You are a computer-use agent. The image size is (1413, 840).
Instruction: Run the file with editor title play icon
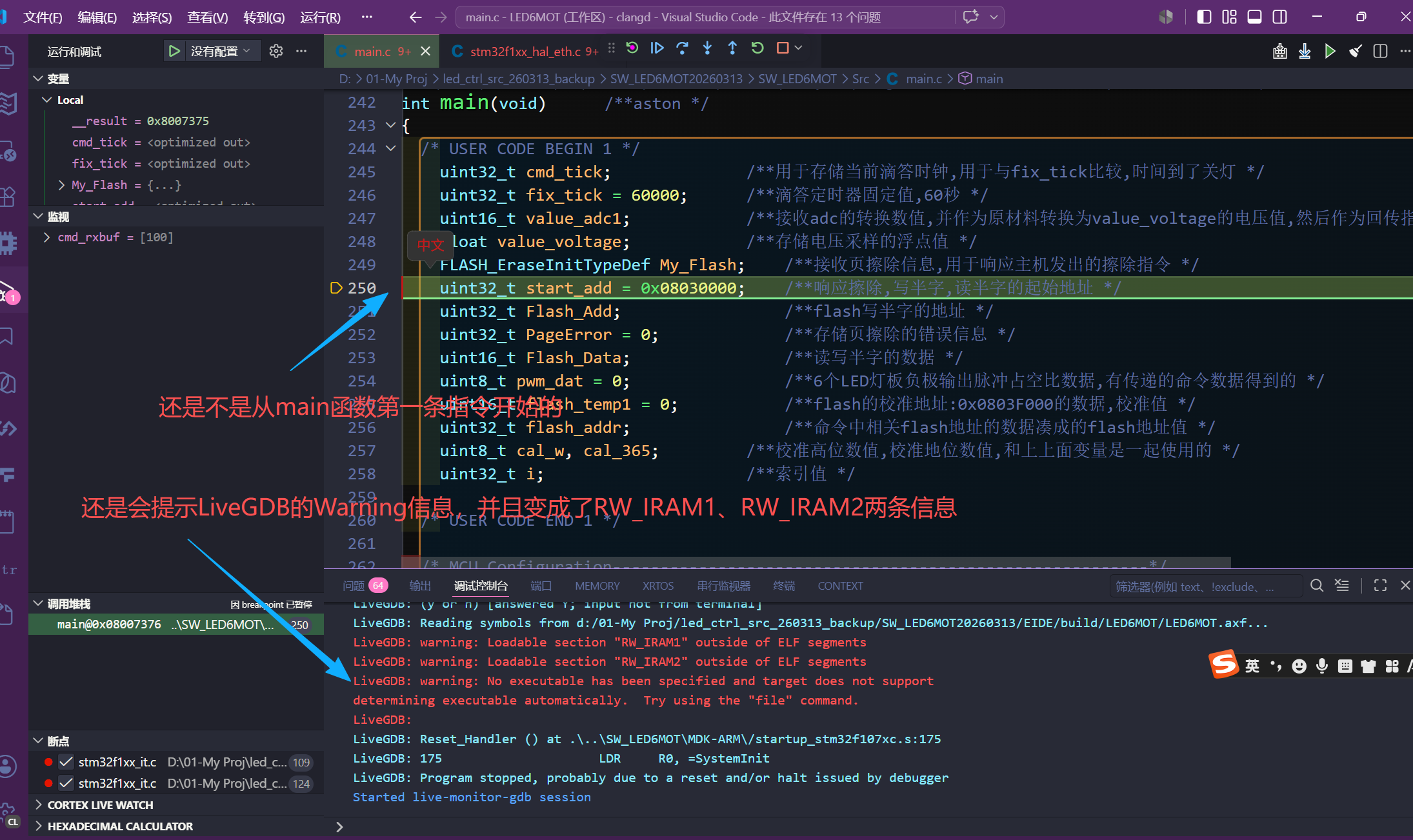point(1330,51)
